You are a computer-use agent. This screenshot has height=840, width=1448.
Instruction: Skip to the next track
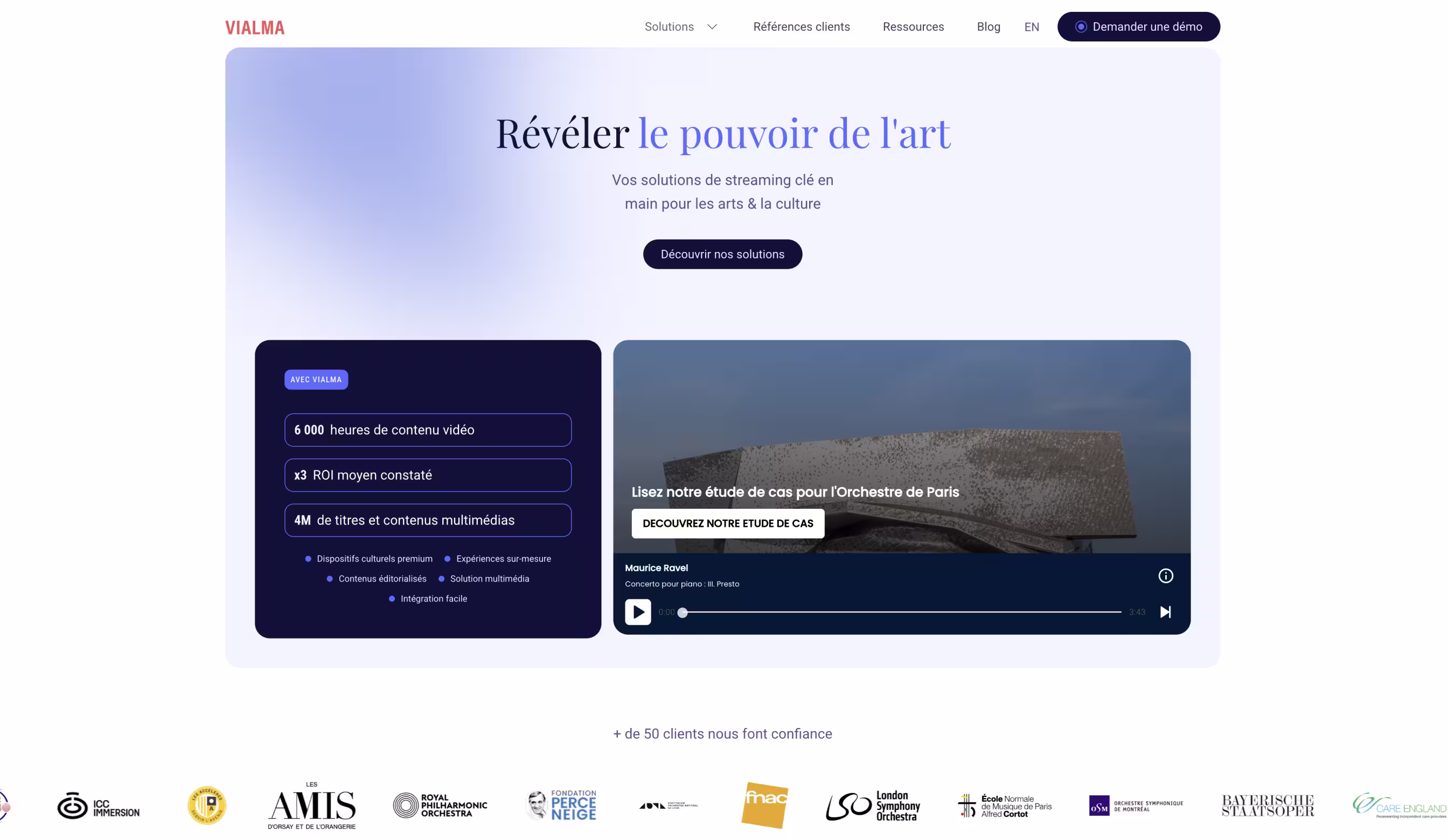click(x=1166, y=612)
